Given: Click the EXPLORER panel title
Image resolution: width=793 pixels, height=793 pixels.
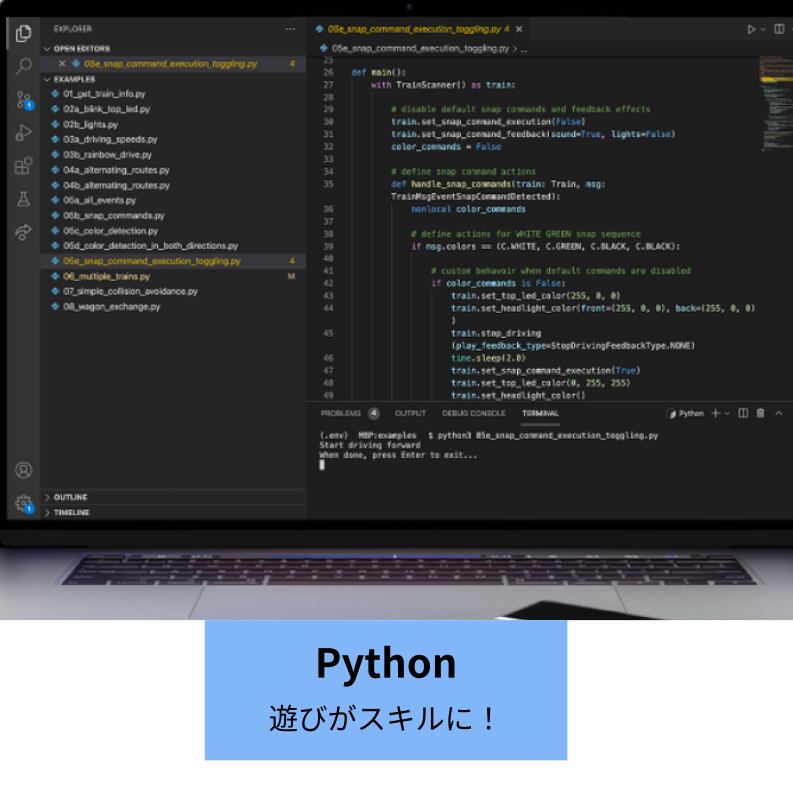Looking at the screenshot, I should tap(73, 29).
